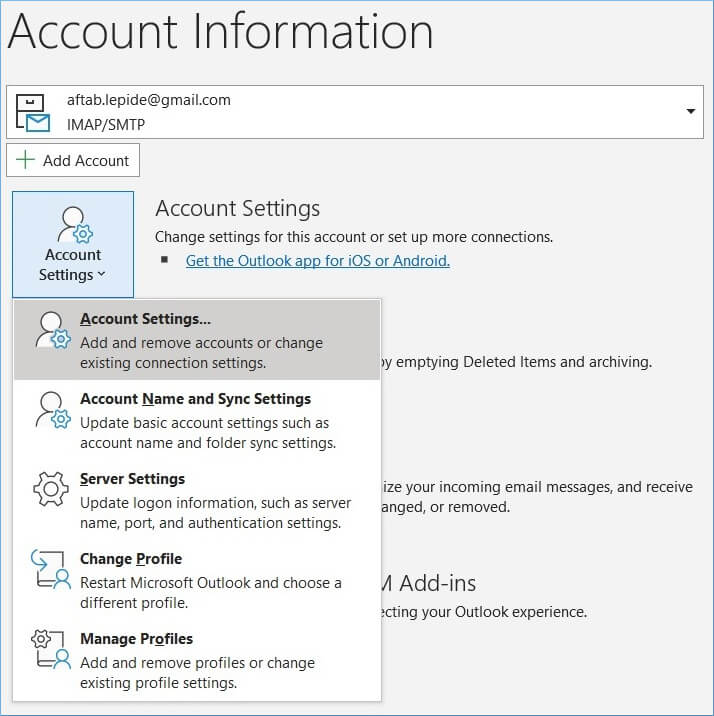
Task: Click the gear icon beside Server Settings
Action: pyautogui.click(x=51, y=489)
